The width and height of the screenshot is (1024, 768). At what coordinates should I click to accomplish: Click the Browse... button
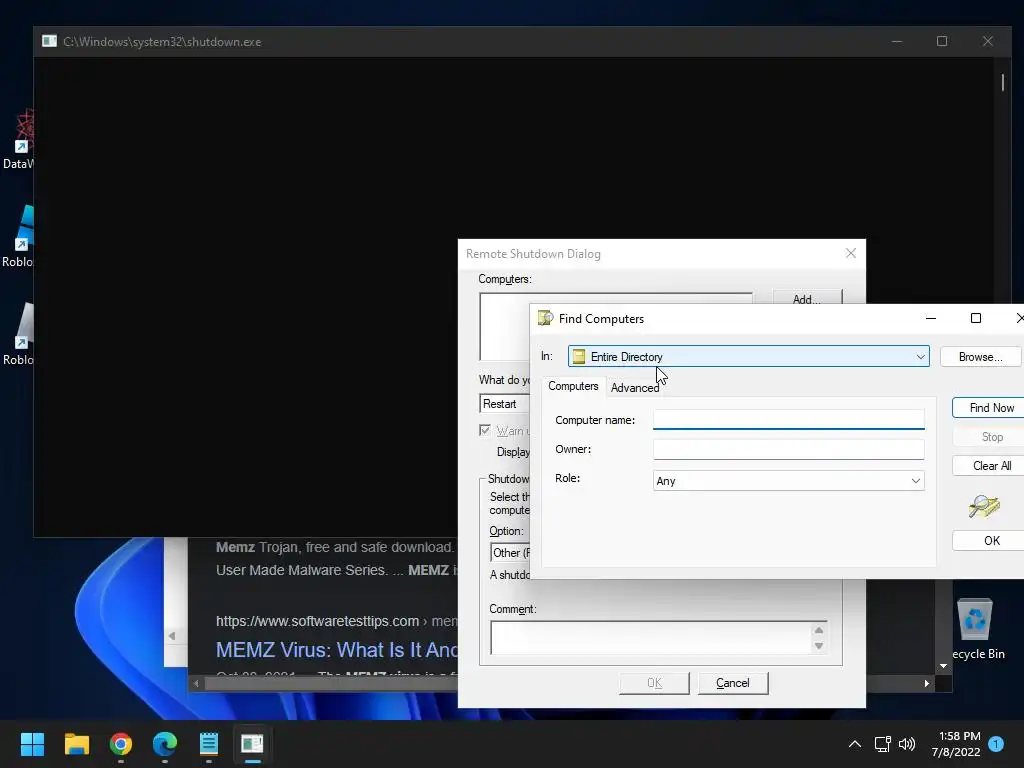980,357
